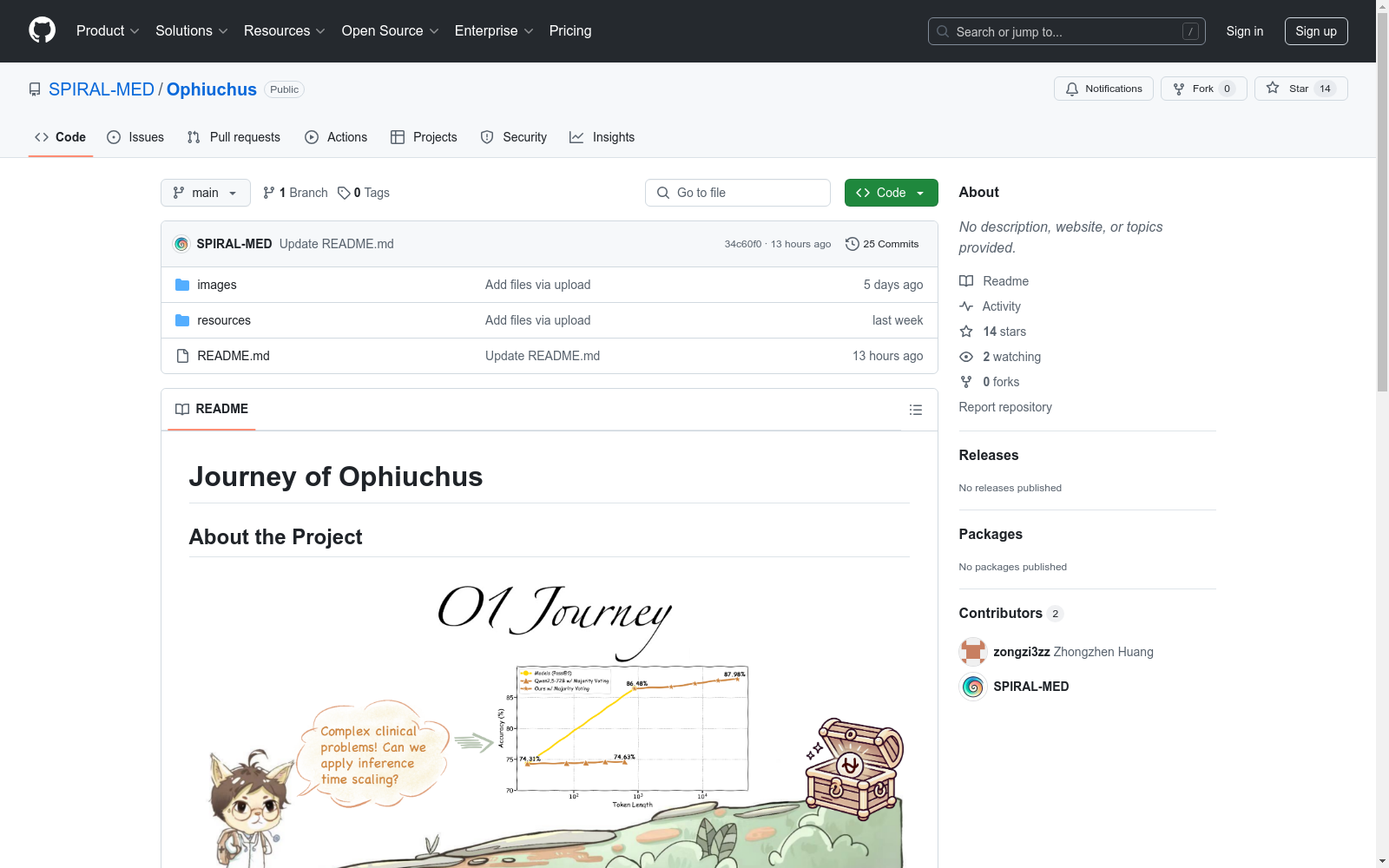1389x868 pixels.
Task: Go to the Pricing page
Action: pyautogui.click(x=570, y=31)
